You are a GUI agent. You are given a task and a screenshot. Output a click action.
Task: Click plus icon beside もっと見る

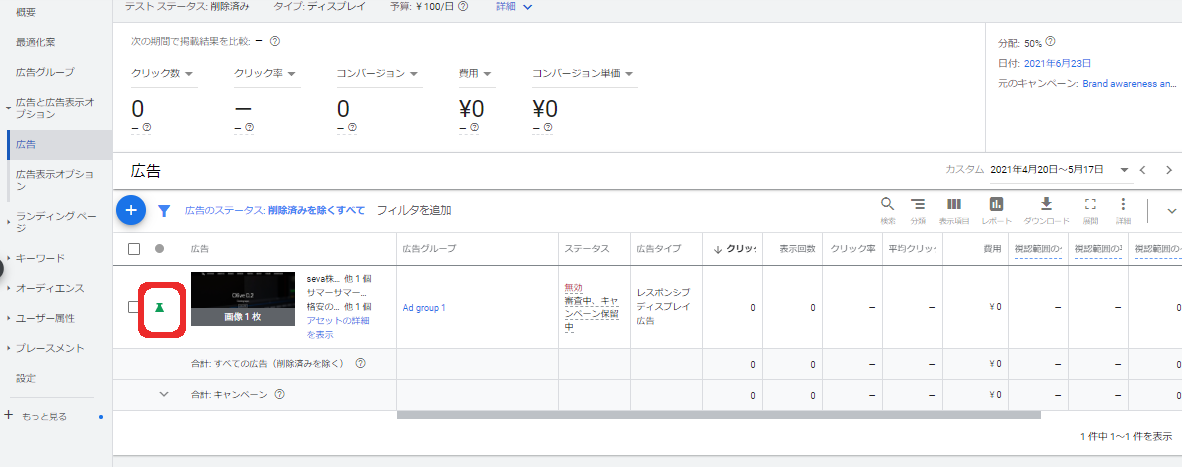click(x=9, y=415)
